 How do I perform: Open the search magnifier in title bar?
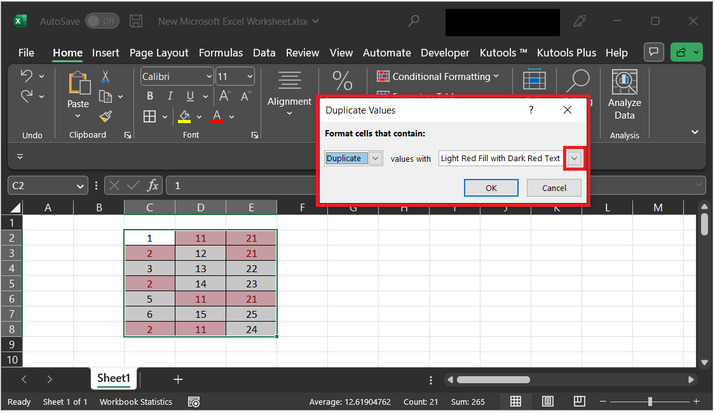point(414,21)
